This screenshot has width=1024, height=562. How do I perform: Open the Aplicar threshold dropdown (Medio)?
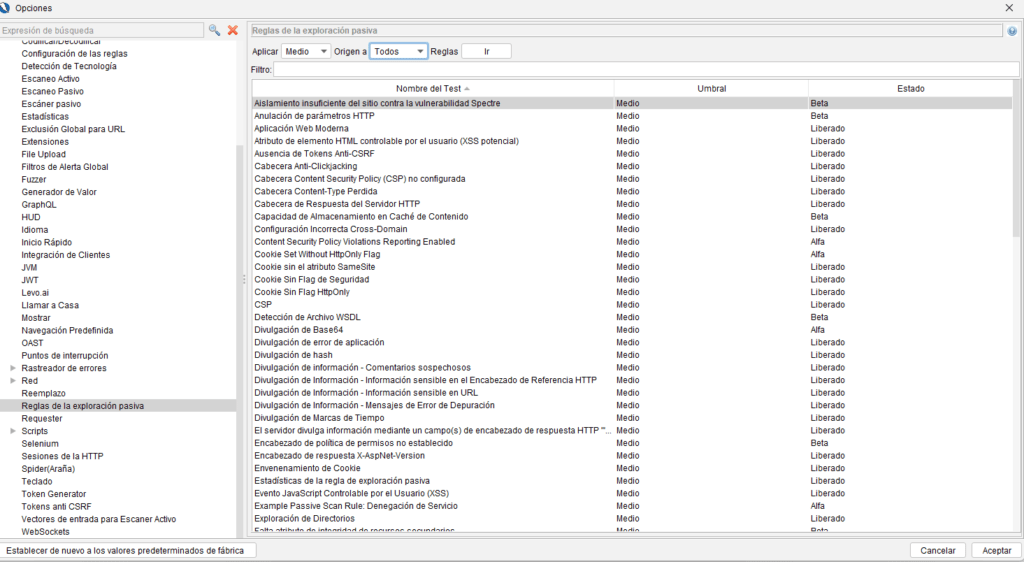[306, 51]
